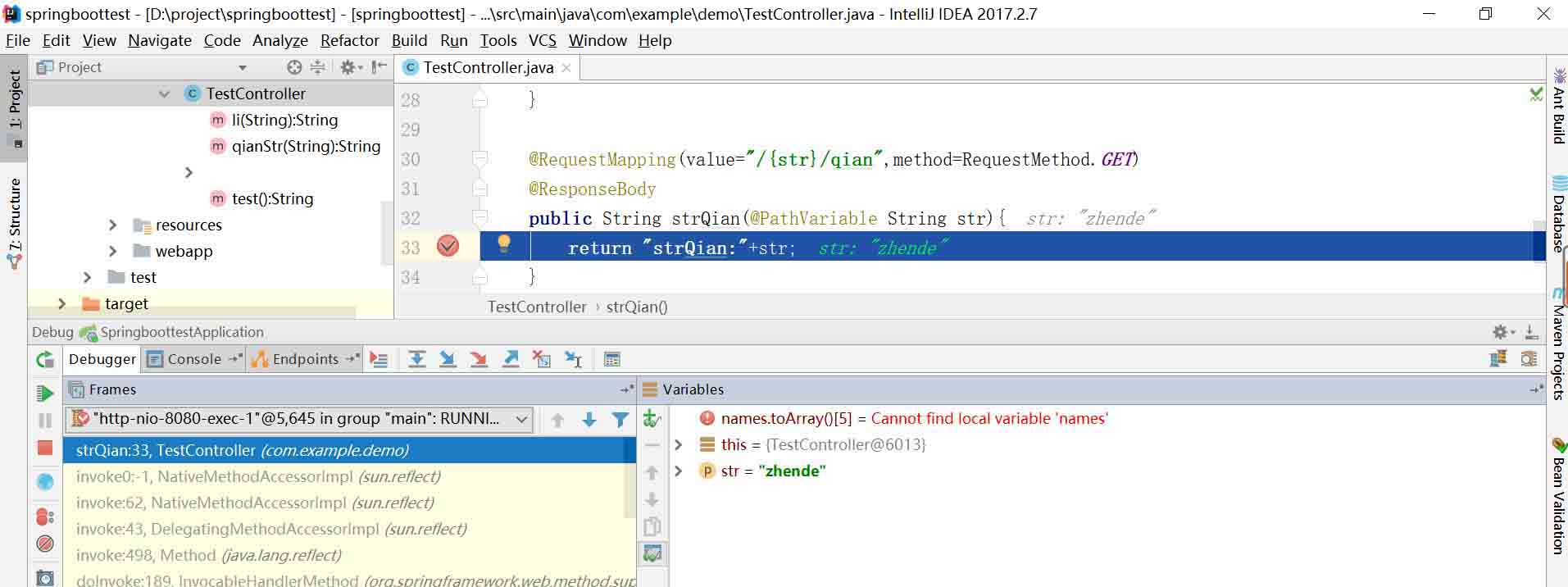Select the test():String method in tree

[272, 198]
